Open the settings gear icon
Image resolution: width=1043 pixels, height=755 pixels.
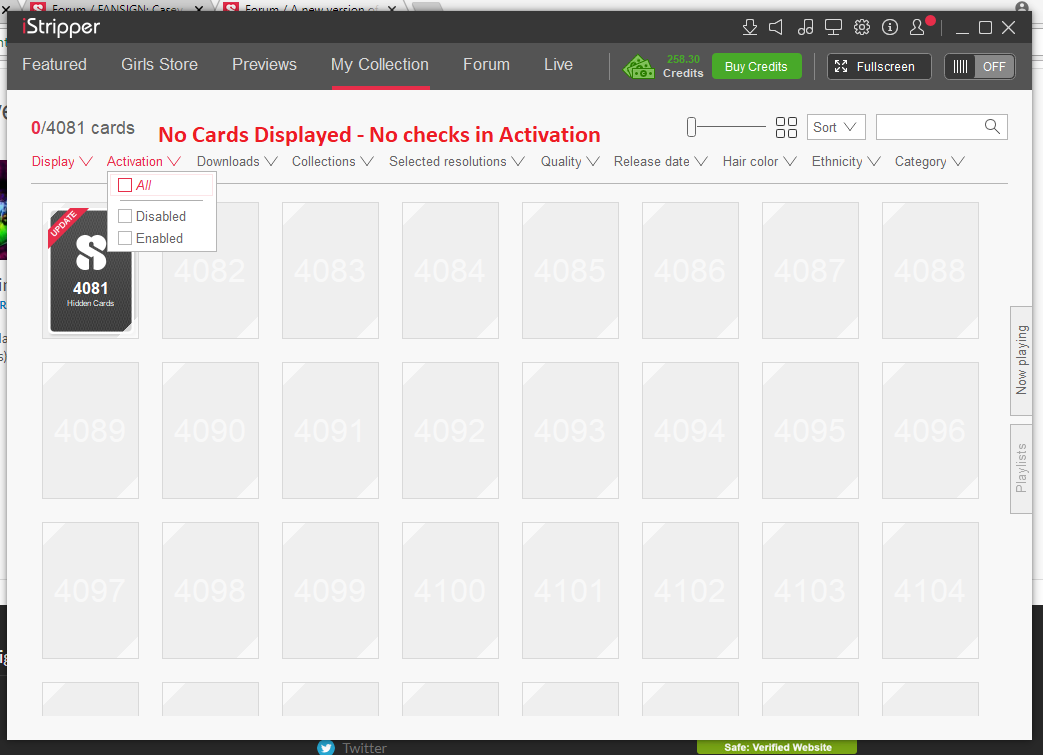[x=862, y=27]
